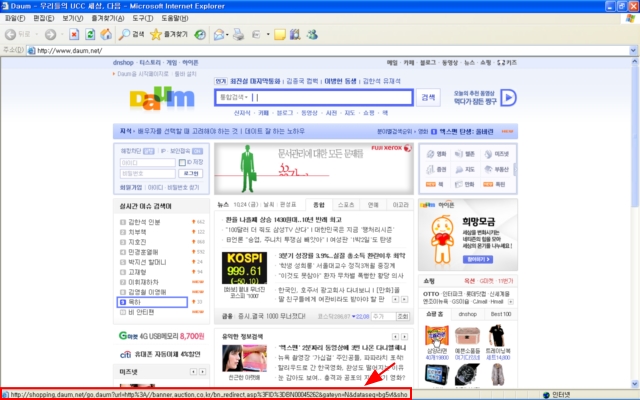Toggle the 해킹차단 setting badge

[x=149, y=151]
